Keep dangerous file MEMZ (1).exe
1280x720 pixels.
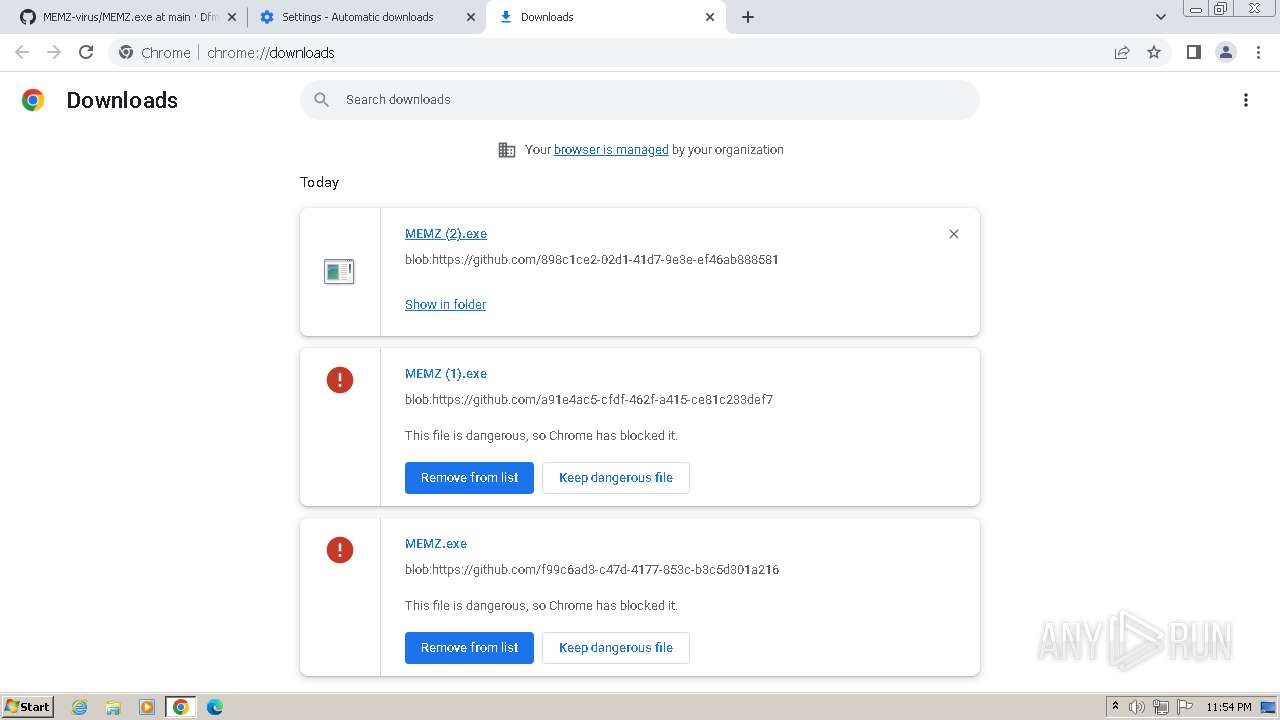pyautogui.click(x=616, y=478)
